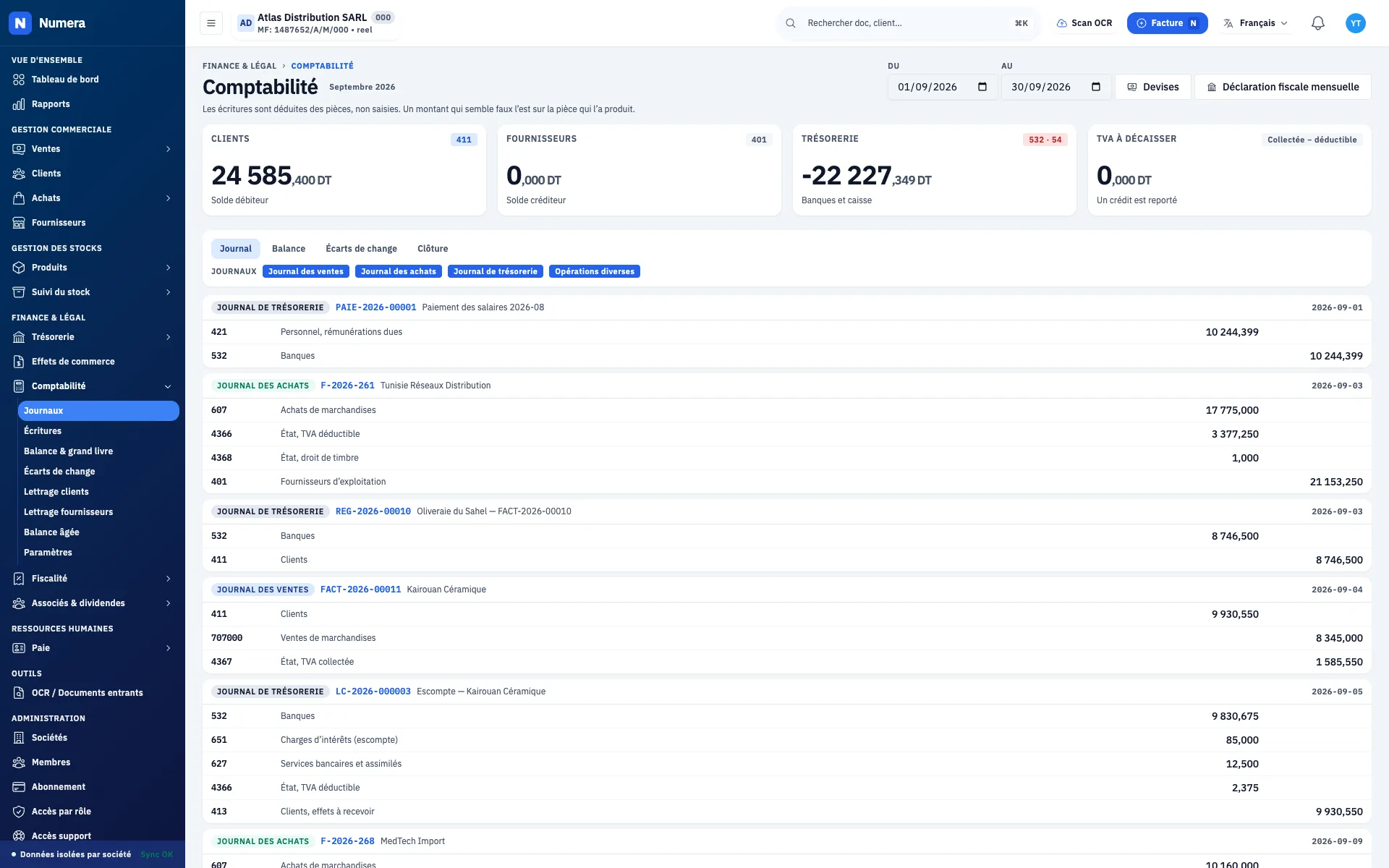1389x868 pixels.
Task: Expand the Ventes sidebar section
Action: (168, 149)
